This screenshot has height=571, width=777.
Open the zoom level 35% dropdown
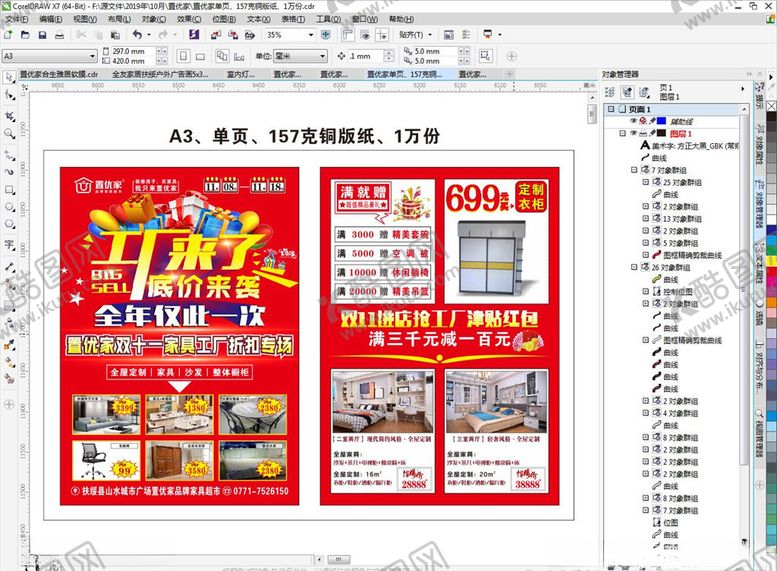311,35
